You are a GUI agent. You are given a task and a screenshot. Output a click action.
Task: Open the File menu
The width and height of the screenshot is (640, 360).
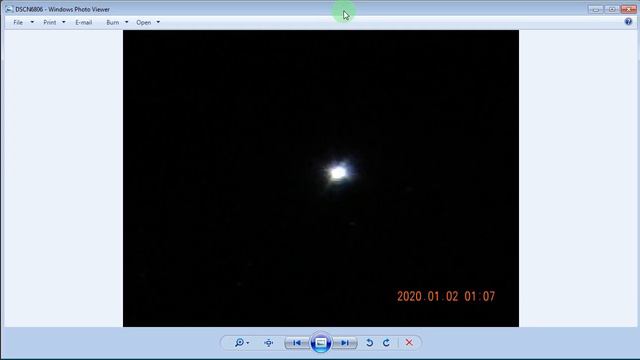18,22
